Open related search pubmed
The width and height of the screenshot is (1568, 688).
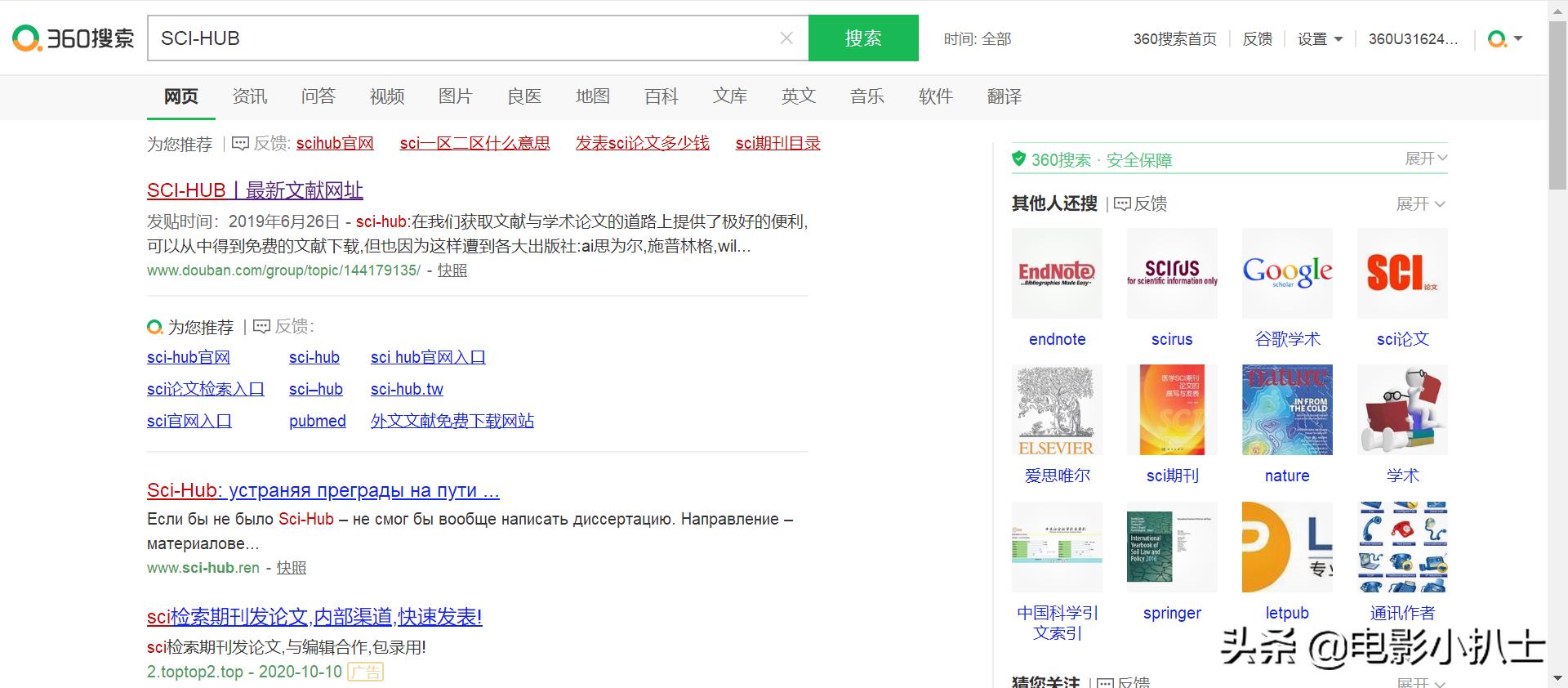coord(318,421)
